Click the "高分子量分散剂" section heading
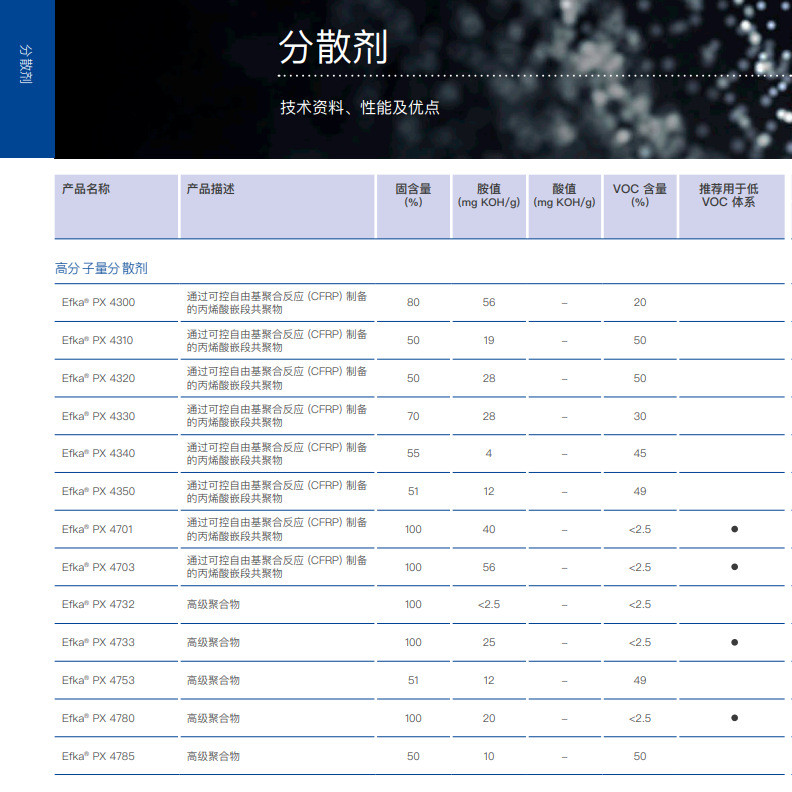This screenshot has height=792, width=792. tap(101, 268)
